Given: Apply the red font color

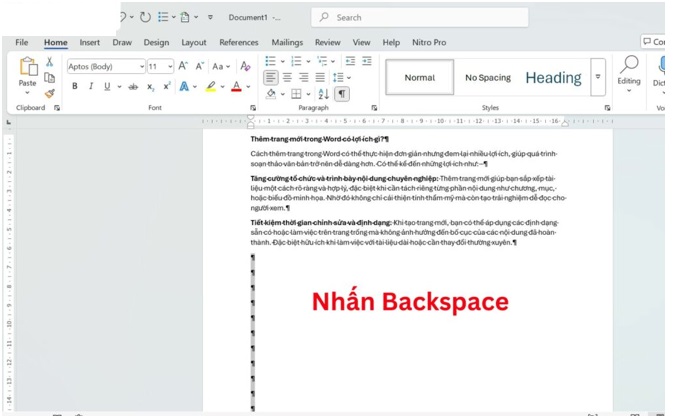Looking at the screenshot, I should coord(236,86).
